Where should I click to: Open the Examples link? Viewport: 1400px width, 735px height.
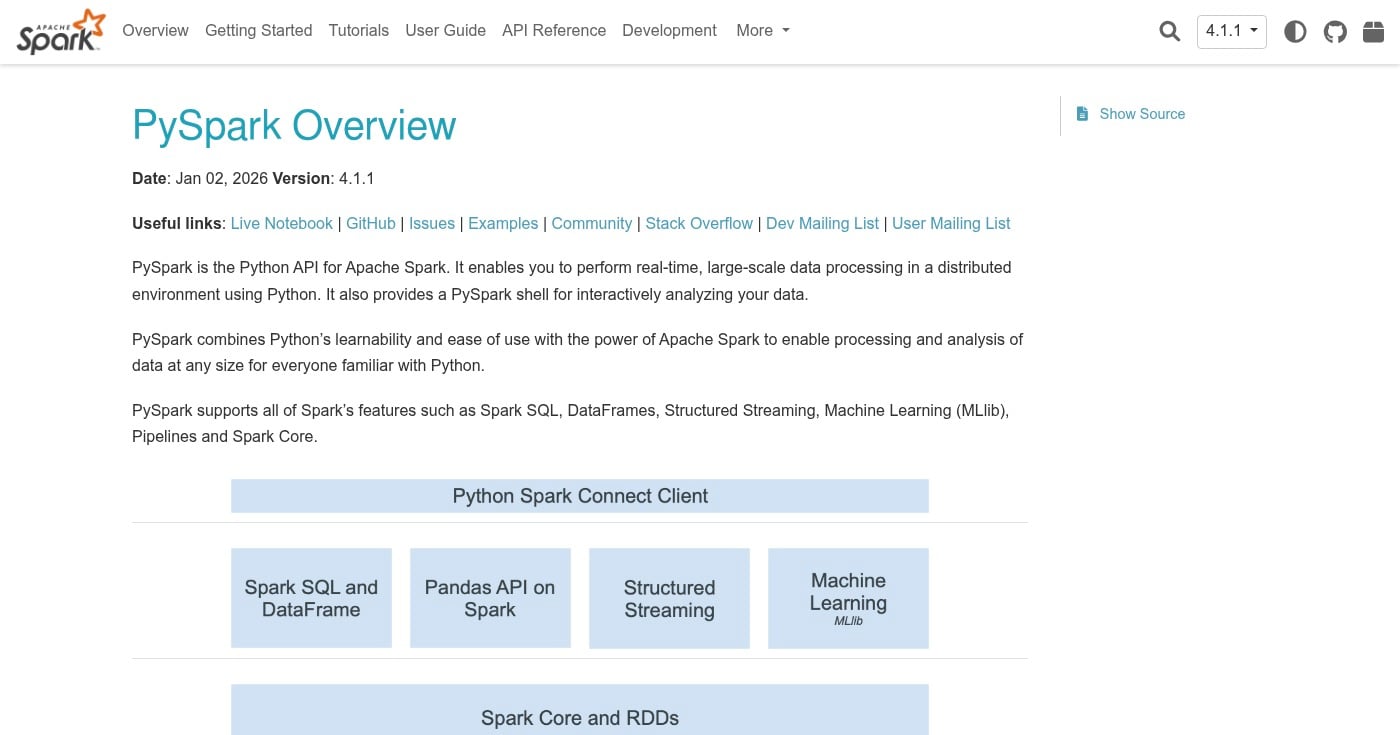(503, 224)
